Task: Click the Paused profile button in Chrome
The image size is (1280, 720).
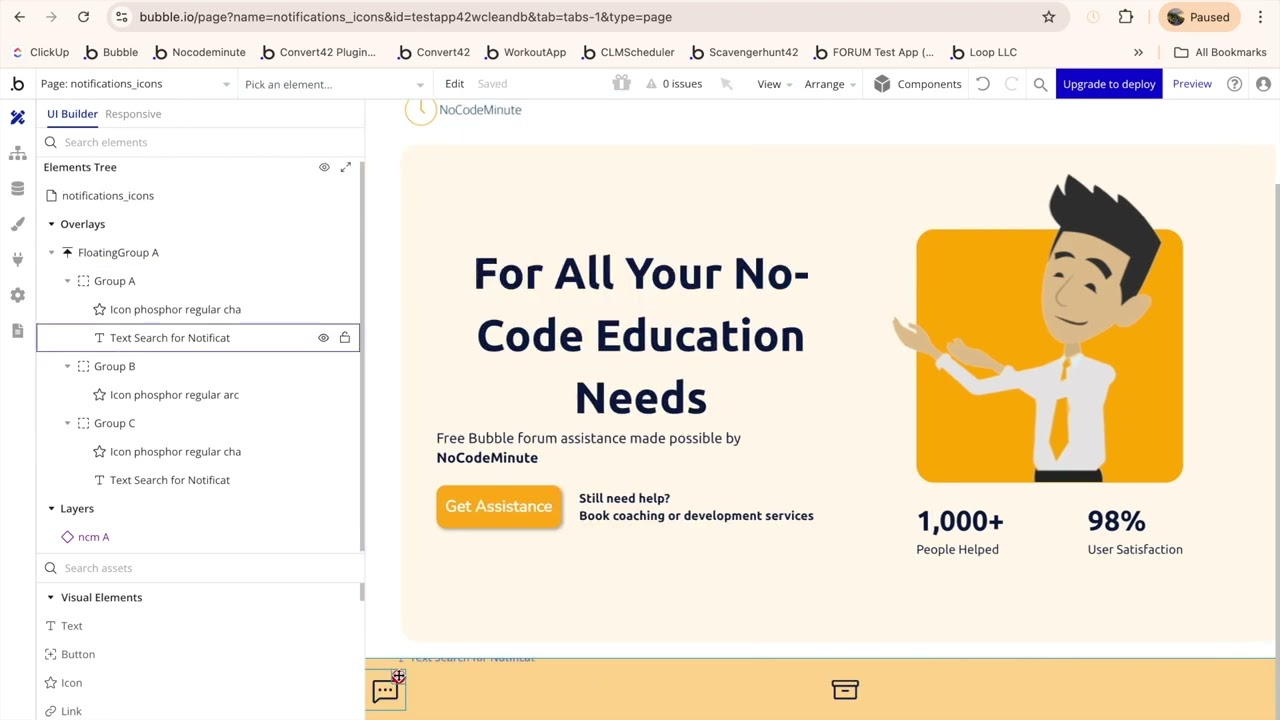Action: click(x=1199, y=17)
